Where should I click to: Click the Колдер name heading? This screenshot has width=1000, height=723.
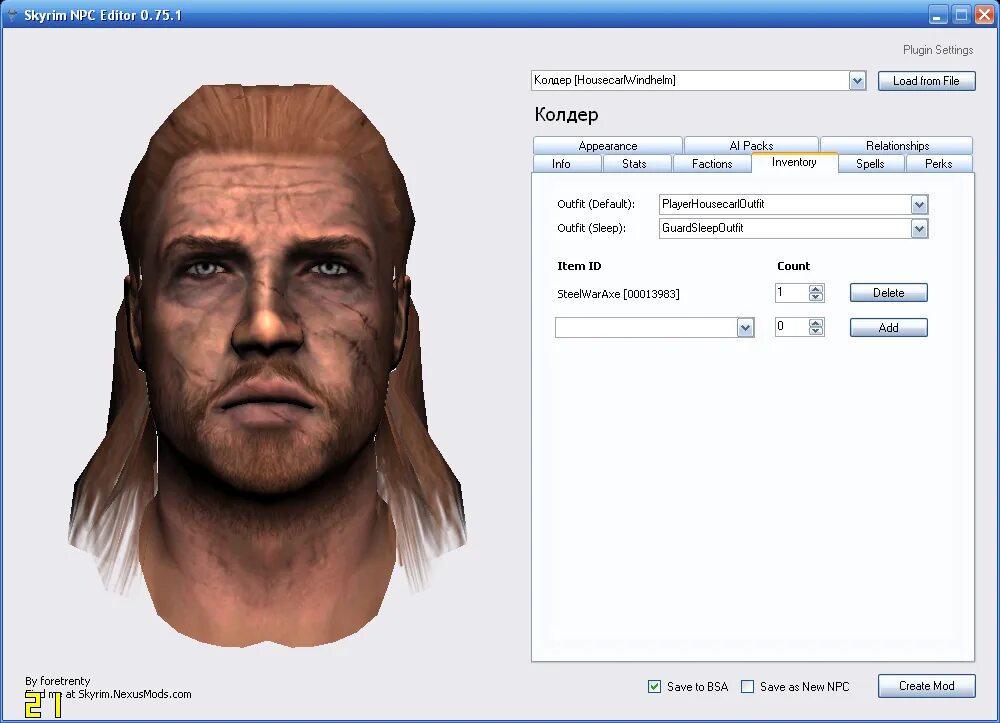point(566,115)
